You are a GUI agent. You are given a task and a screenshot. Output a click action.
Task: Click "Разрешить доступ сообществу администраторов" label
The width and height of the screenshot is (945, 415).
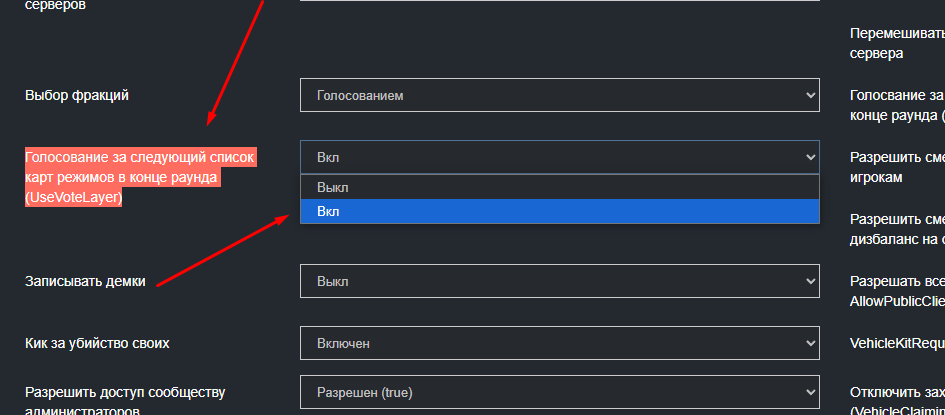coord(125,400)
